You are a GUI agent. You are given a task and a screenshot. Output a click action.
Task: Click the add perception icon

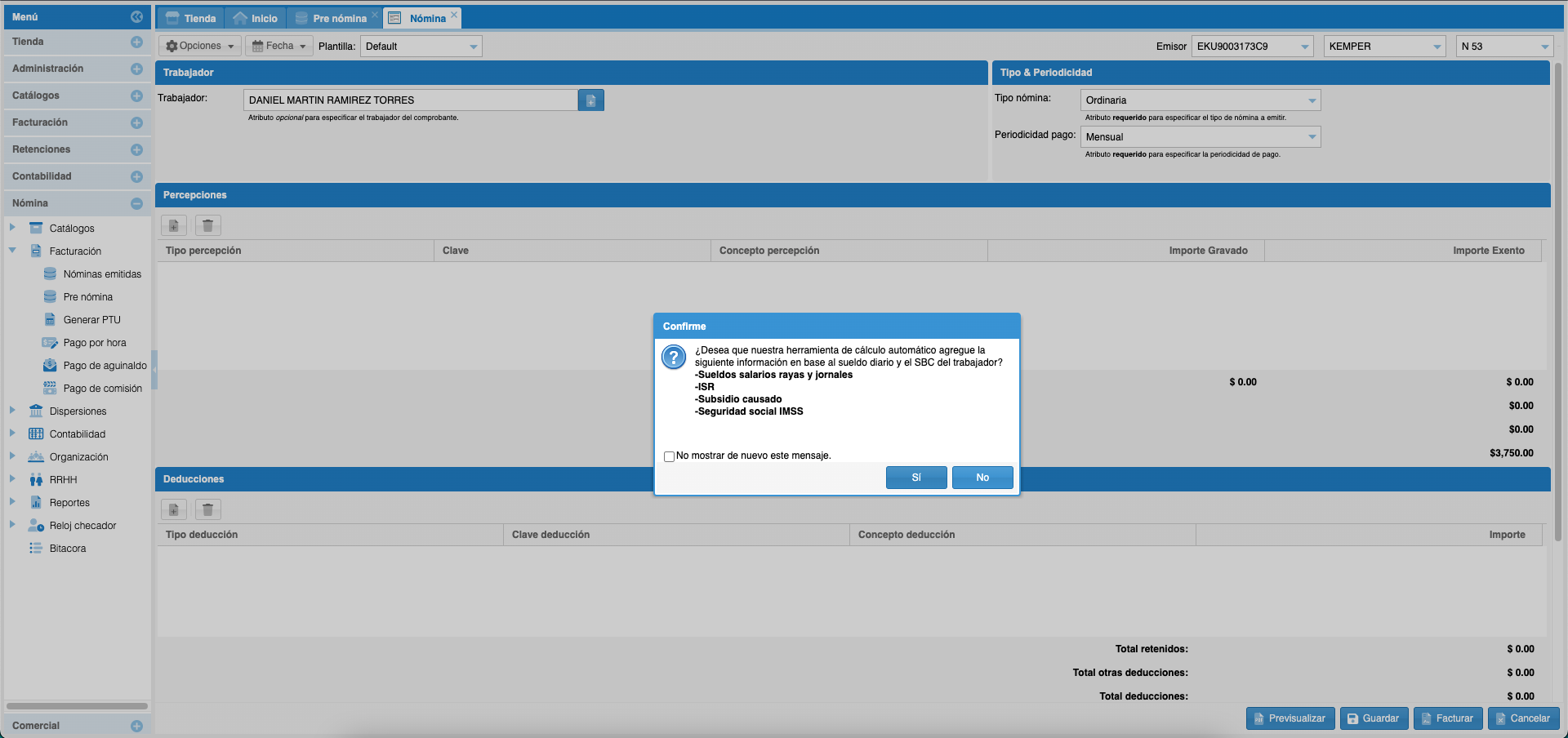[x=174, y=225]
